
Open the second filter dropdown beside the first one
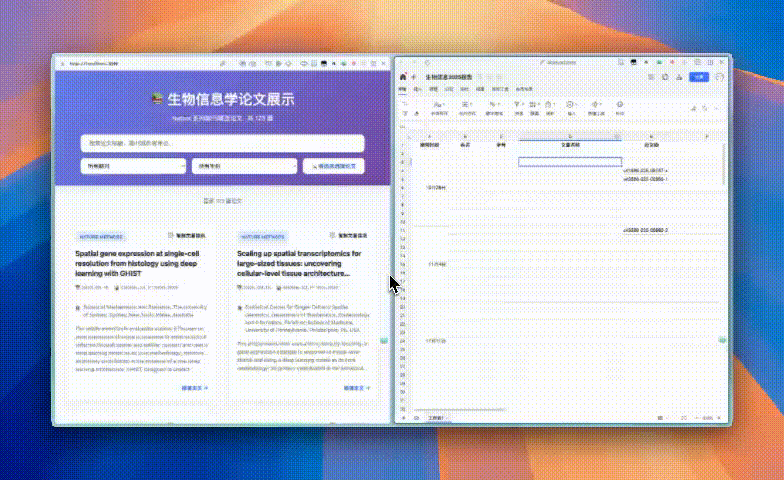tap(244, 166)
